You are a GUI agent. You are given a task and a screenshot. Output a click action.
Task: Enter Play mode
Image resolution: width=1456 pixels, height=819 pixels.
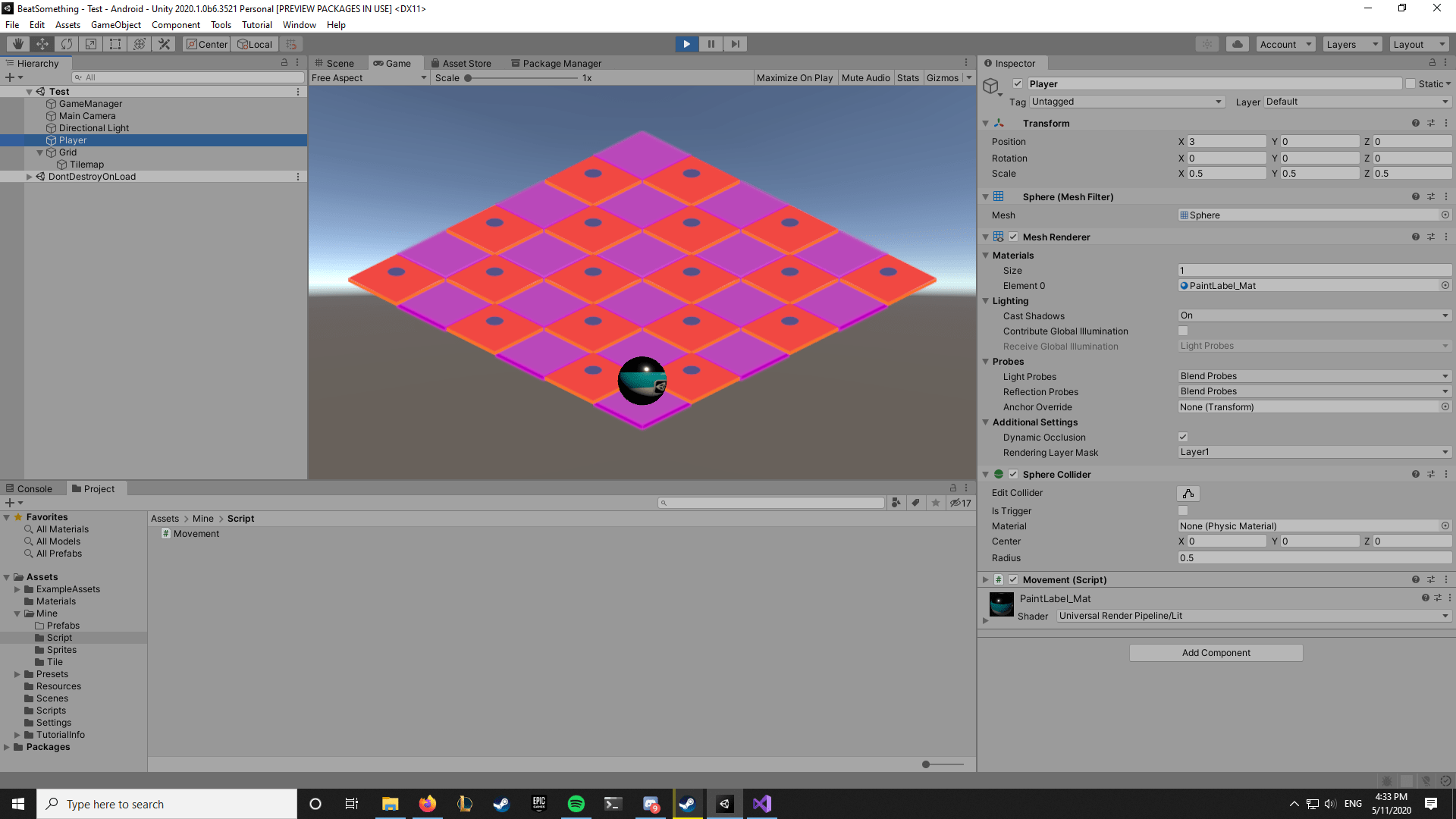(x=686, y=43)
